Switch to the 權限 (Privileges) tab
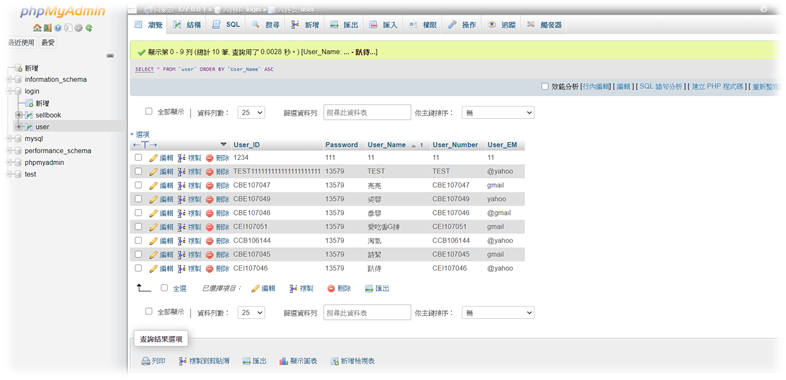This screenshot has height=380, width=786. (x=423, y=25)
